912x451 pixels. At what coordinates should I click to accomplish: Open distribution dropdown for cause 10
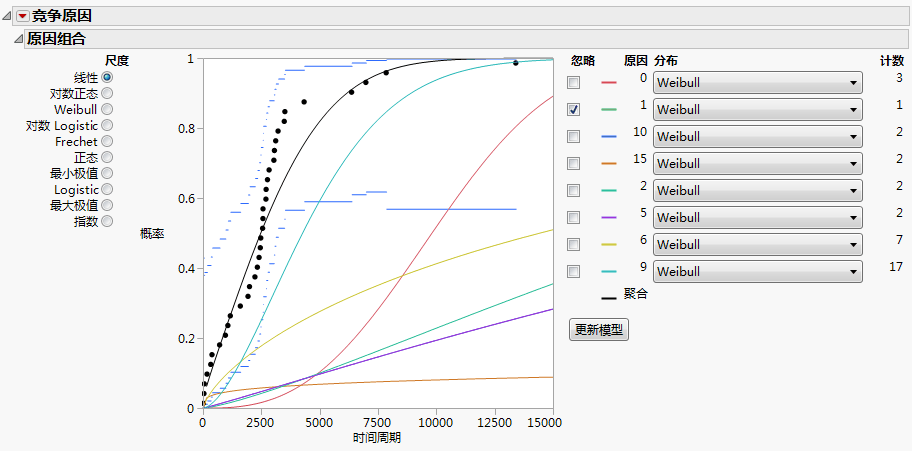(758, 136)
